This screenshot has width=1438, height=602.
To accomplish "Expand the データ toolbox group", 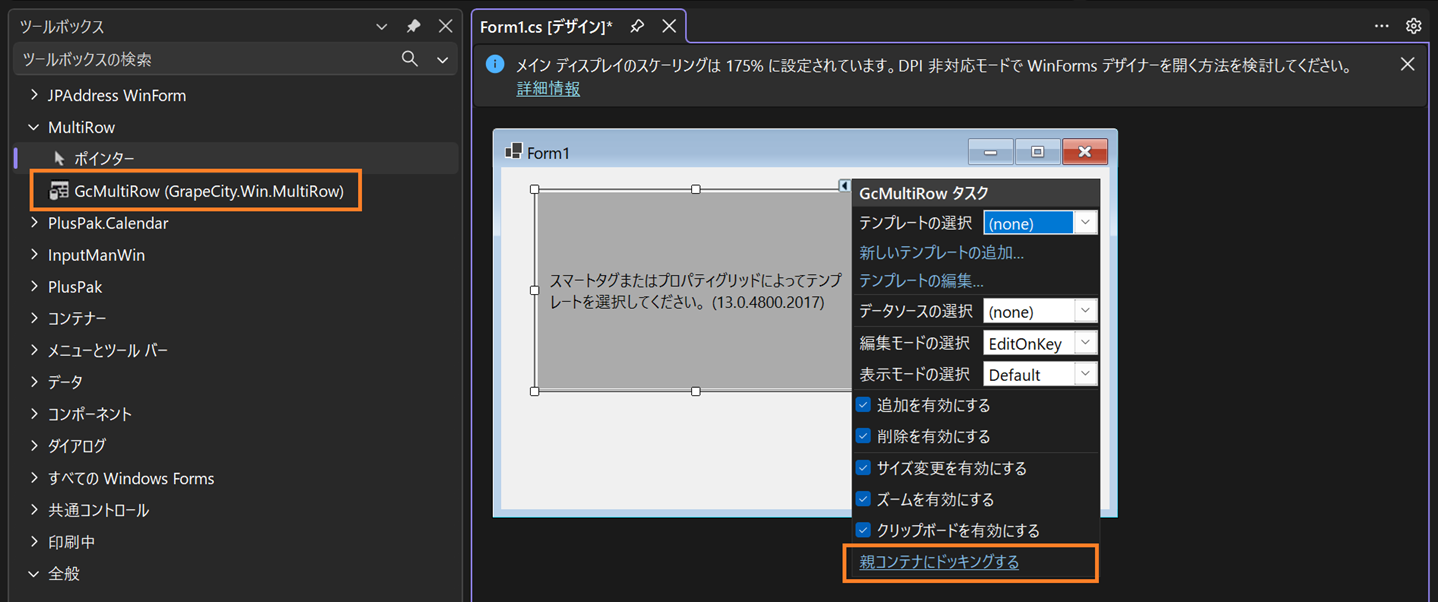I will pyautogui.click(x=34, y=383).
